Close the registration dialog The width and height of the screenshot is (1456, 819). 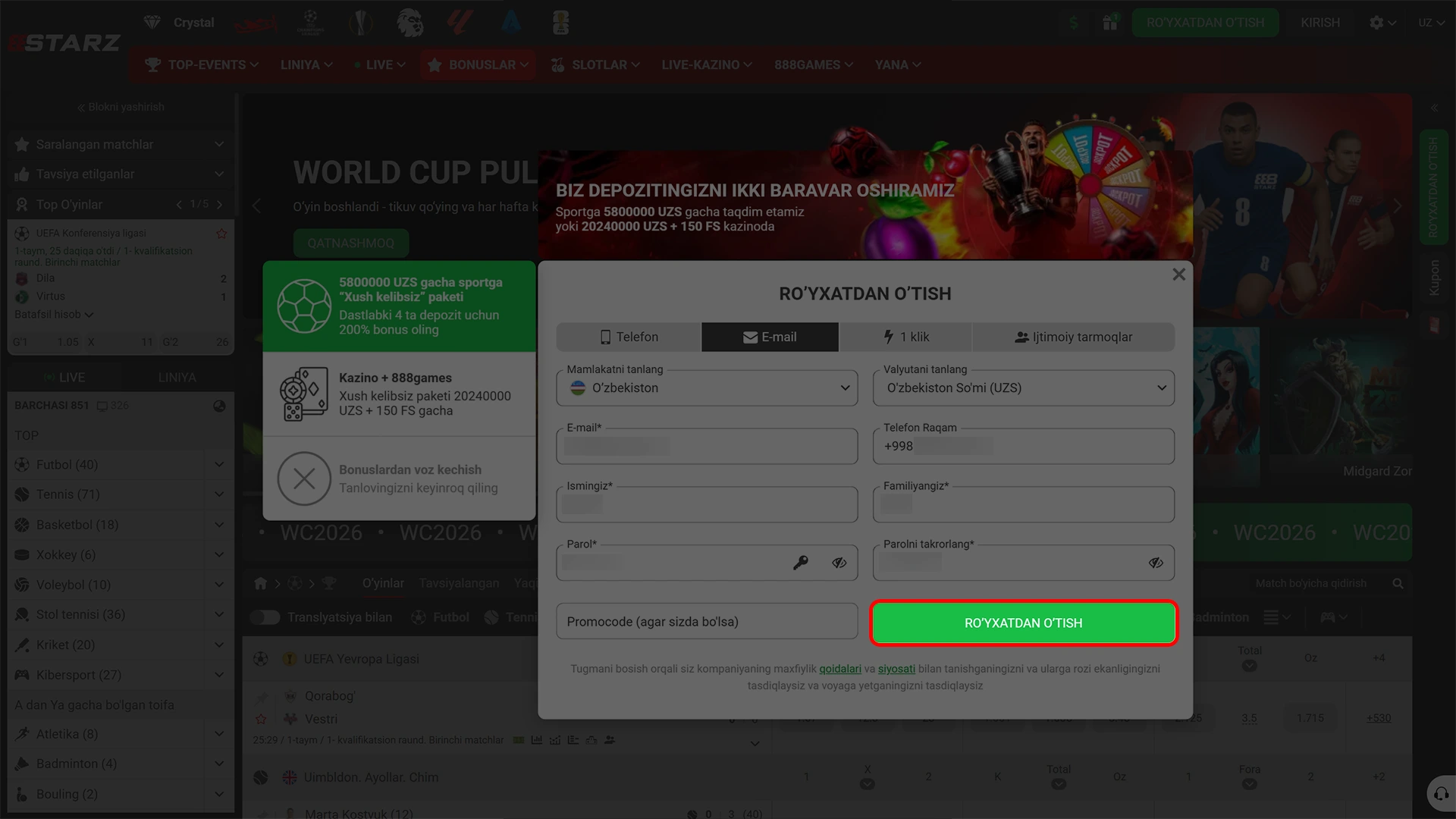(x=1178, y=275)
